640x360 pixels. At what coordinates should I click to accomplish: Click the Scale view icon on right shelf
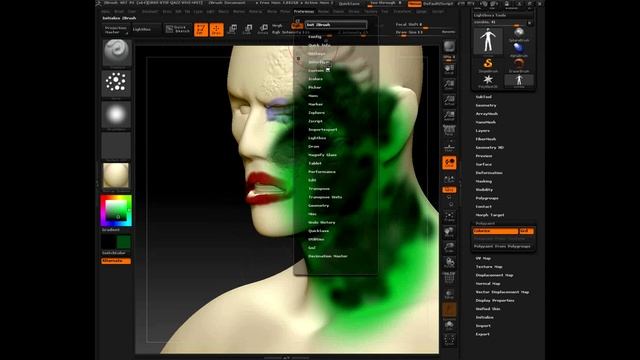pyautogui.click(x=449, y=247)
